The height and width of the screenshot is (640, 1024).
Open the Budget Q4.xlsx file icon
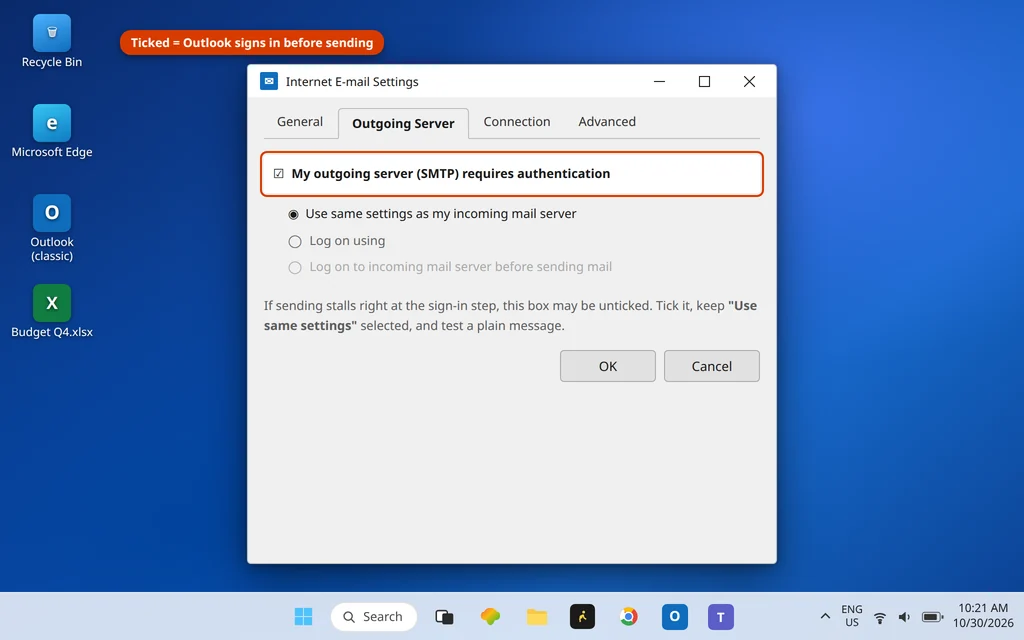coord(52,311)
